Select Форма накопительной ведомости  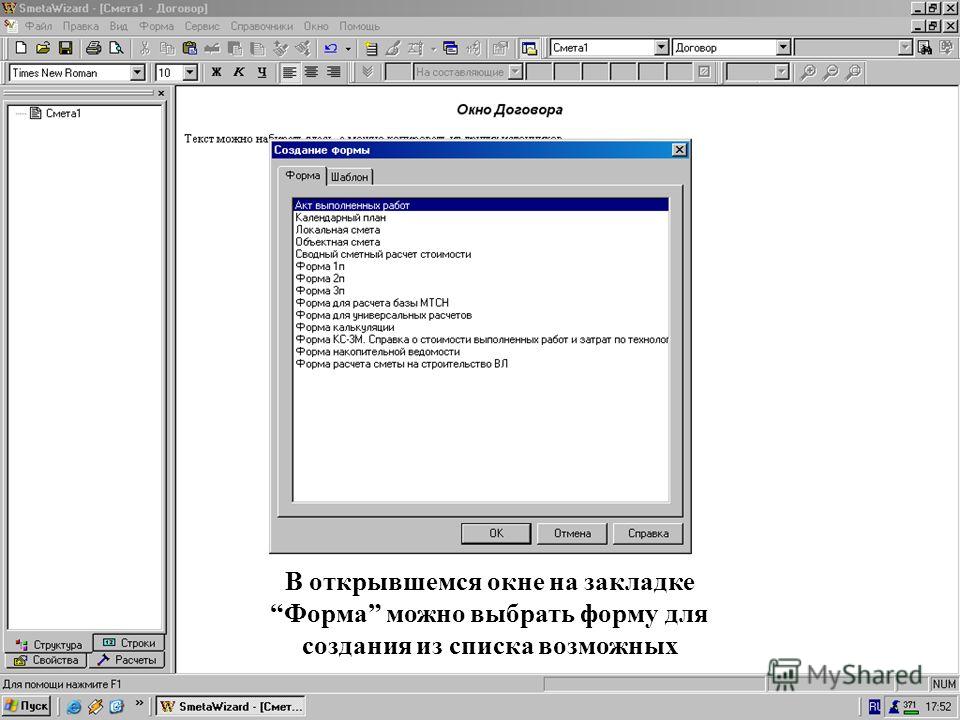point(481,352)
